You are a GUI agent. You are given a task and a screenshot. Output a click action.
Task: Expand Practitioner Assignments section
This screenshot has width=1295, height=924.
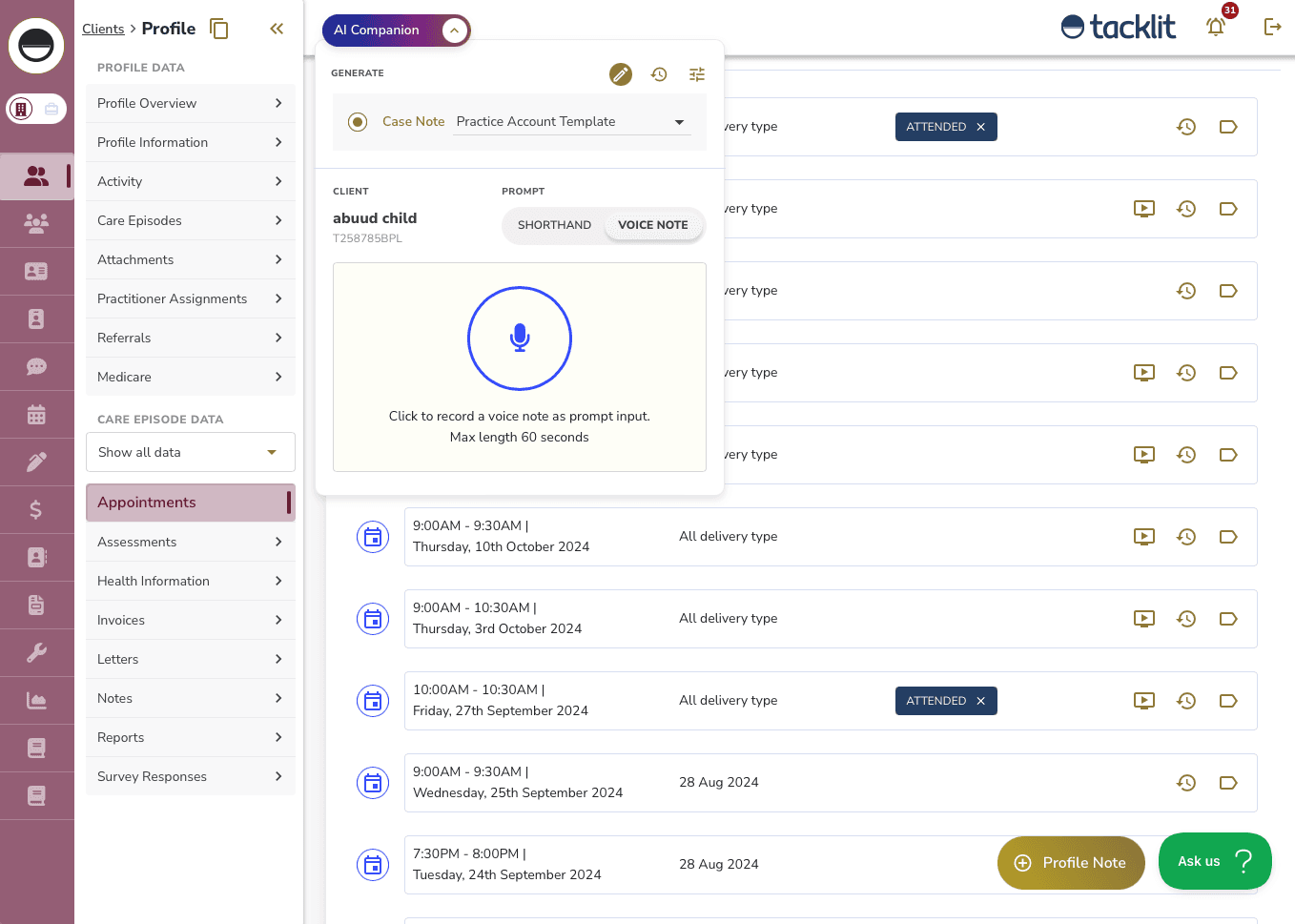(191, 298)
